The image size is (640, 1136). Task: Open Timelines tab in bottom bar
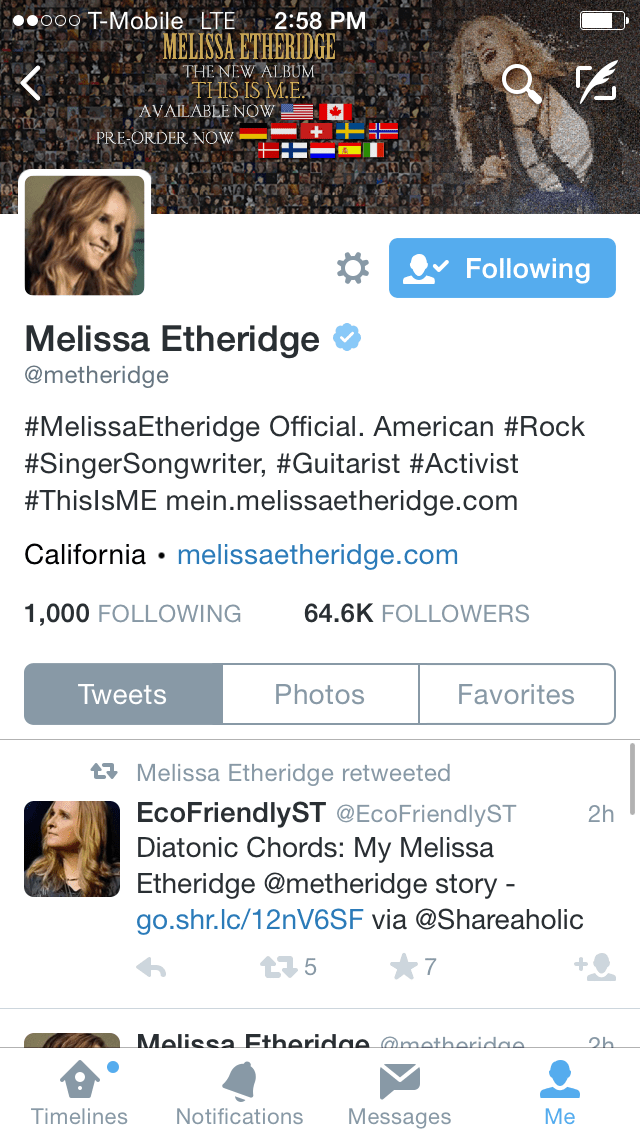tap(80, 1092)
